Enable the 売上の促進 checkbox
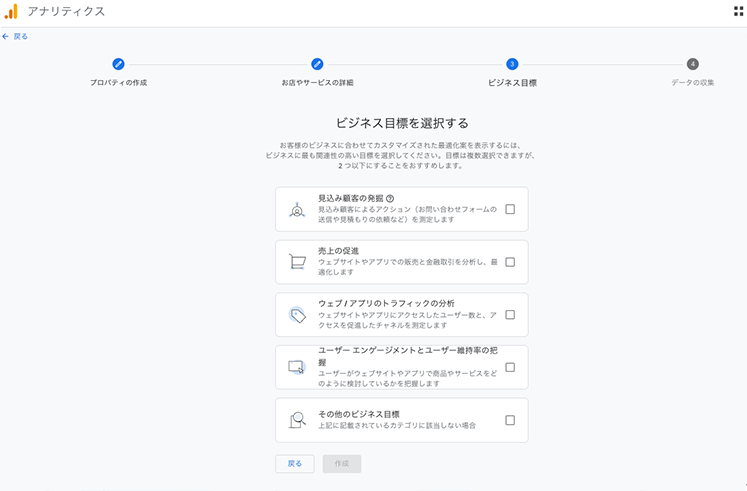This screenshot has height=491, width=747. point(510,262)
